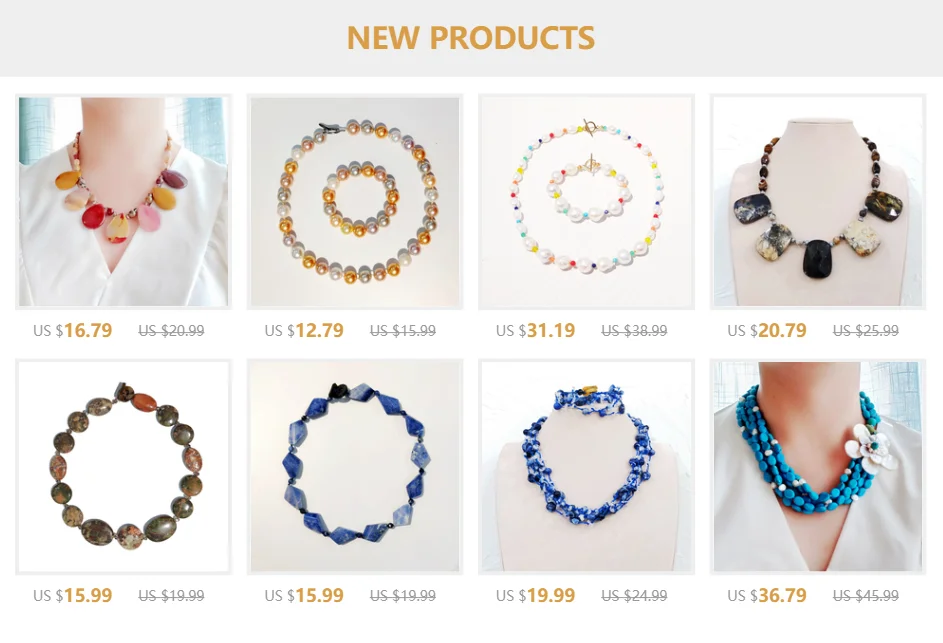
Task: Click the US $20.79 price
Action: tap(767, 330)
